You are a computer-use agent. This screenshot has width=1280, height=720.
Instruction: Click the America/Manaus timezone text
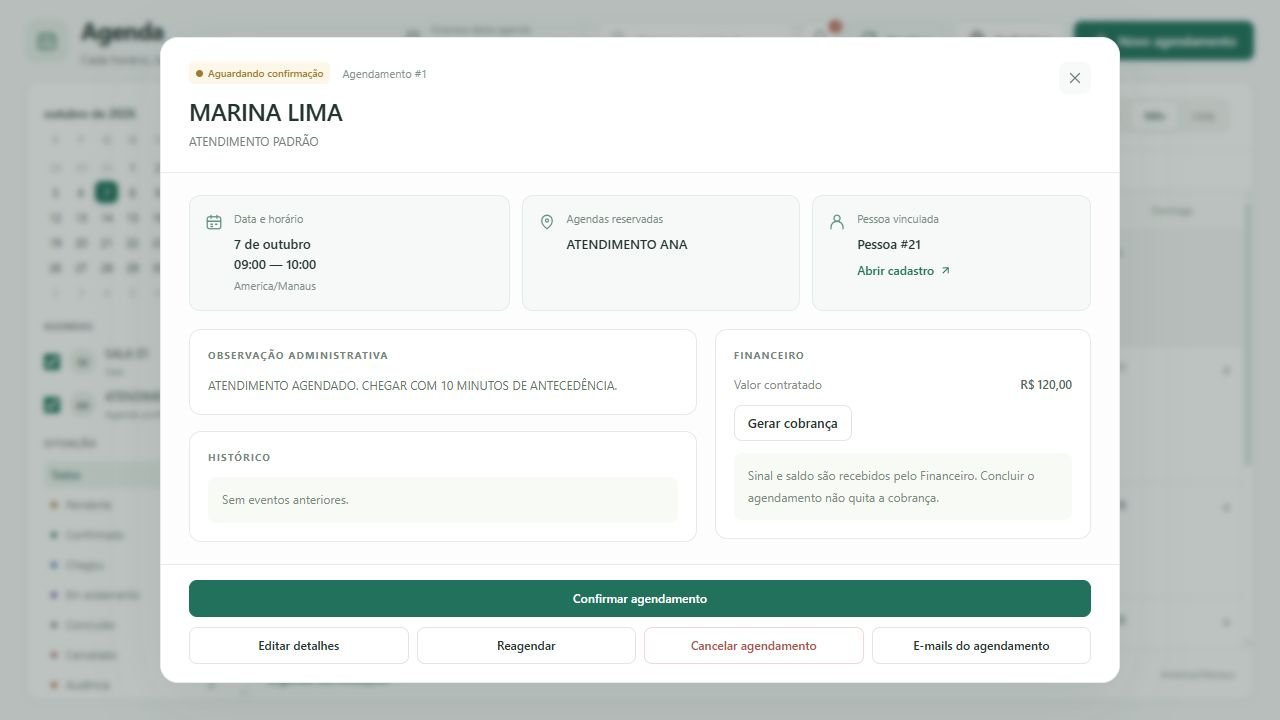[275, 286]
